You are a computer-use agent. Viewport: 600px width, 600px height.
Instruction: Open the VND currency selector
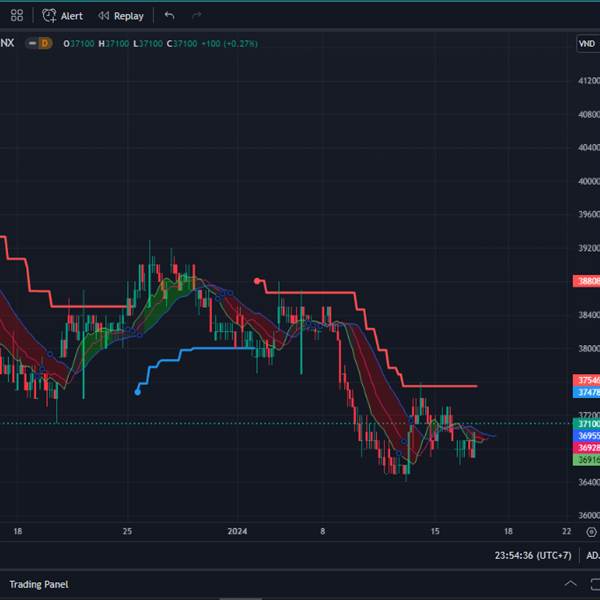[x=587, y=44]
